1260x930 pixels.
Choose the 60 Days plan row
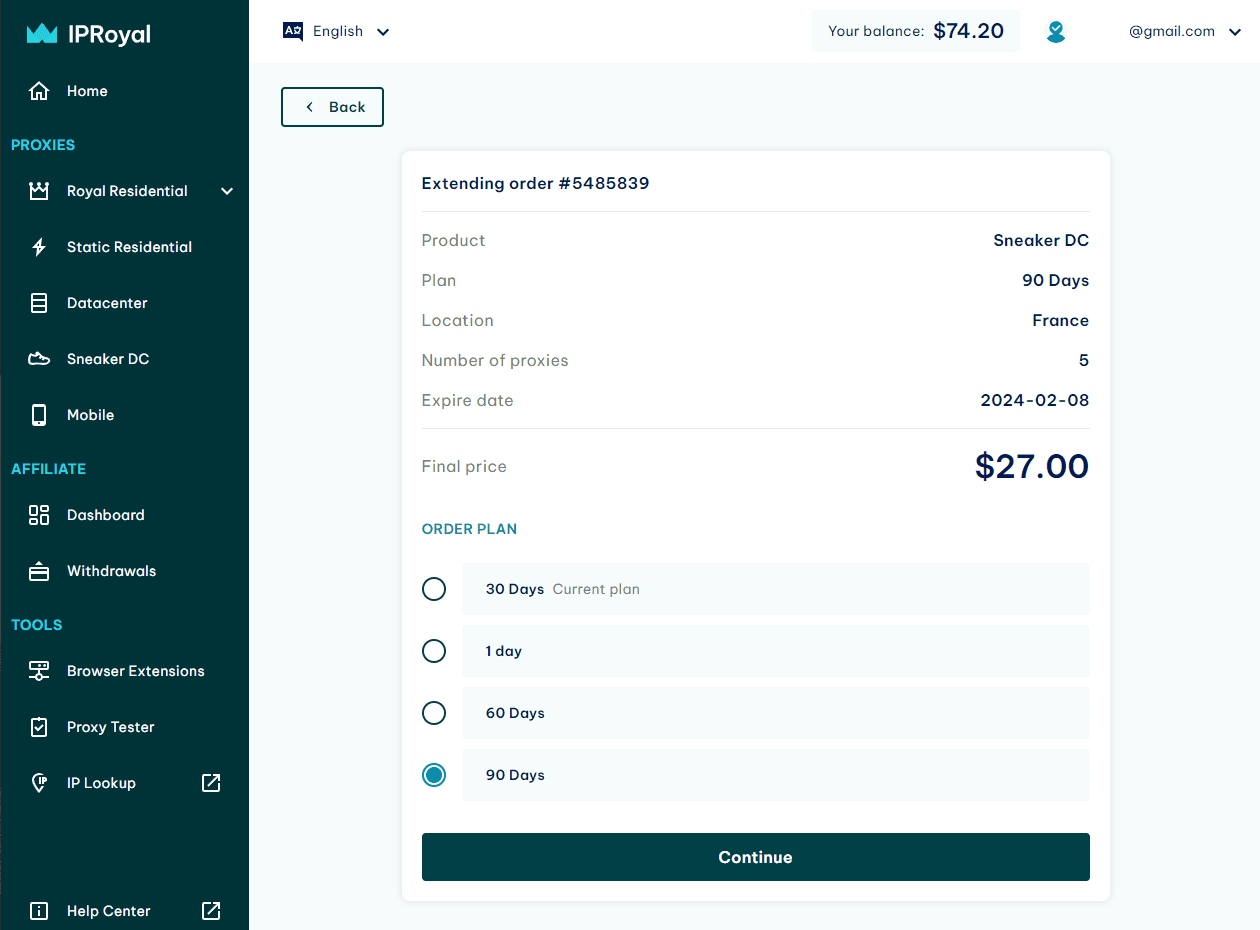(775, 713)
